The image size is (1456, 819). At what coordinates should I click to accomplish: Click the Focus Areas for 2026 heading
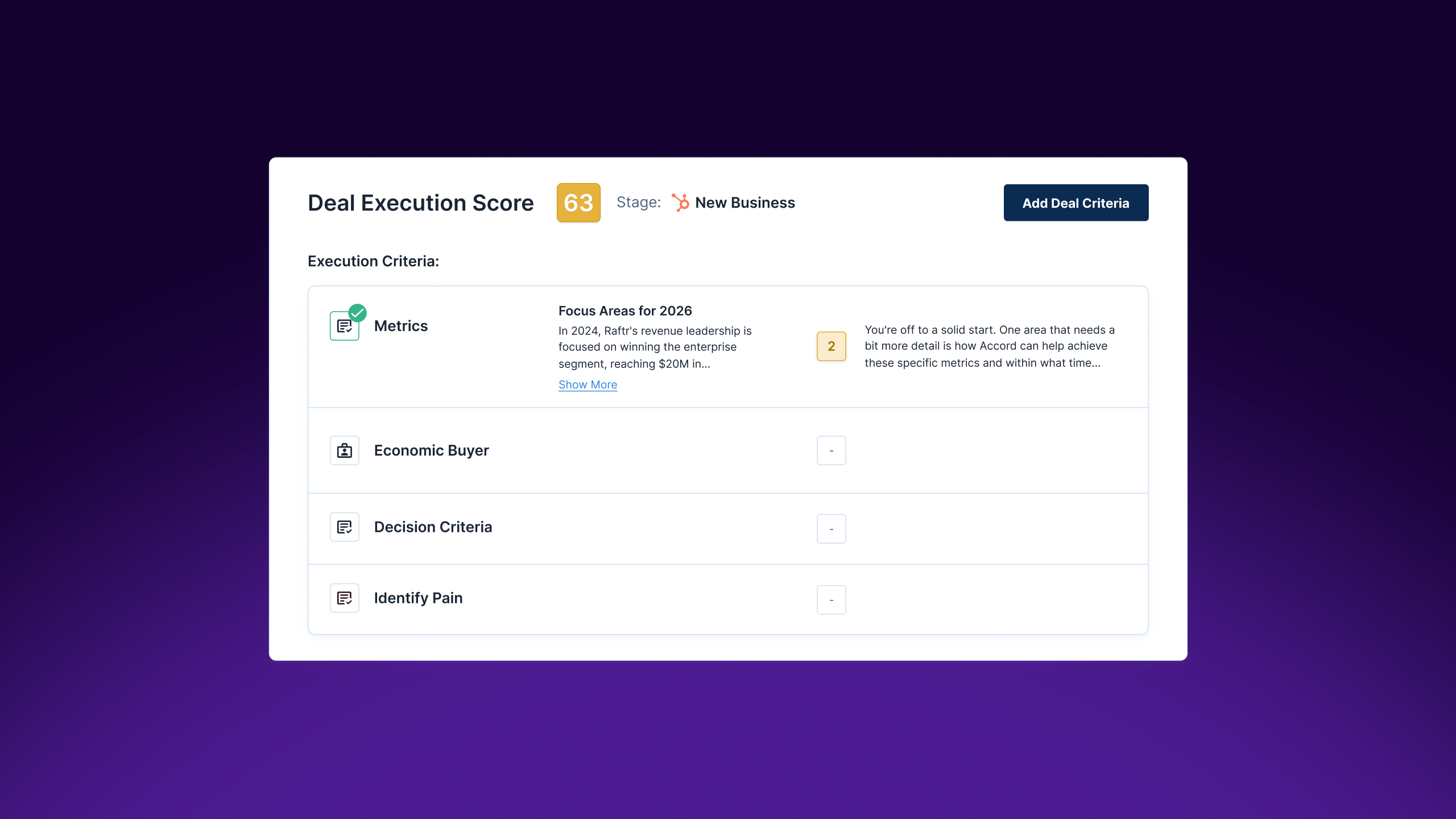tap(624, 311)
